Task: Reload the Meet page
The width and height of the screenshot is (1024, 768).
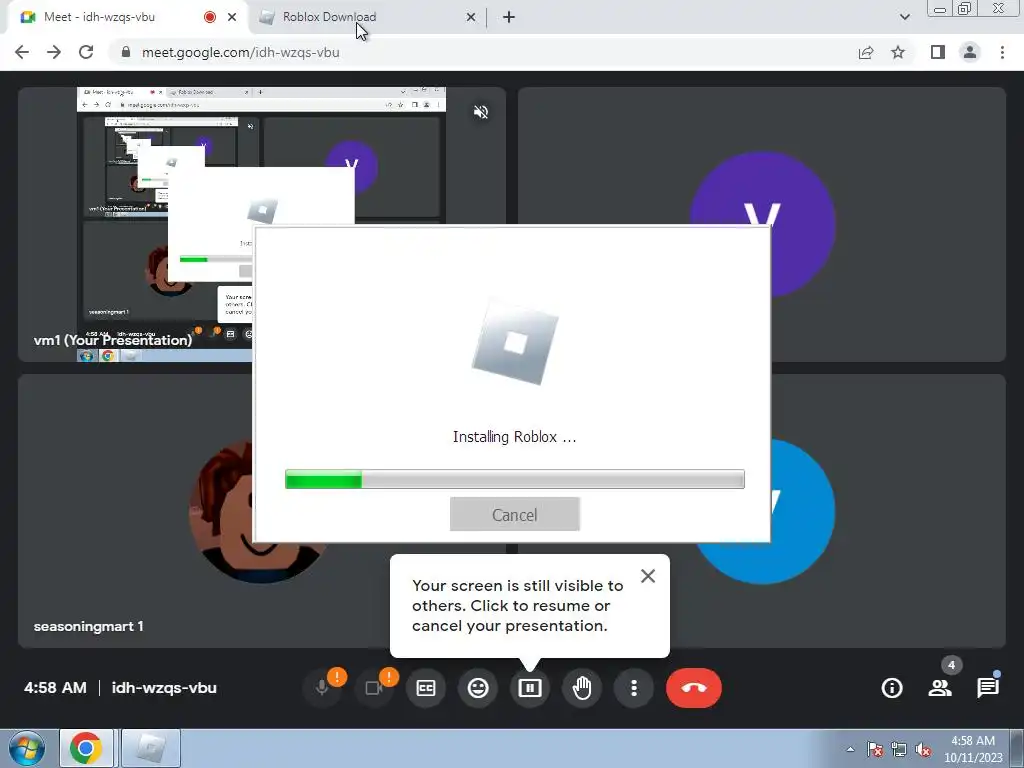Action: [x=86, y=52]
